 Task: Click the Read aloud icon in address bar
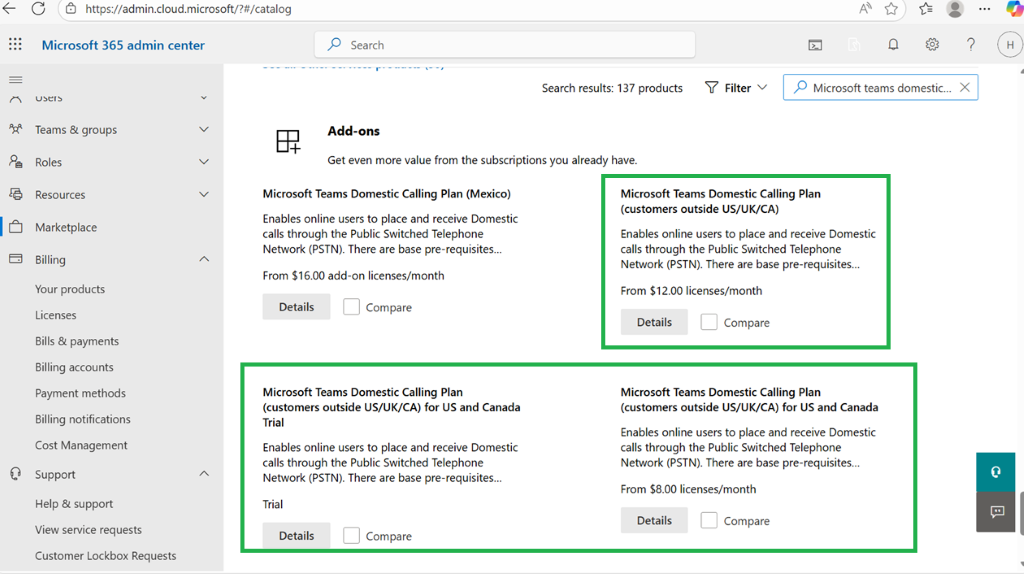pyautogui.click(x=865, y=8)
